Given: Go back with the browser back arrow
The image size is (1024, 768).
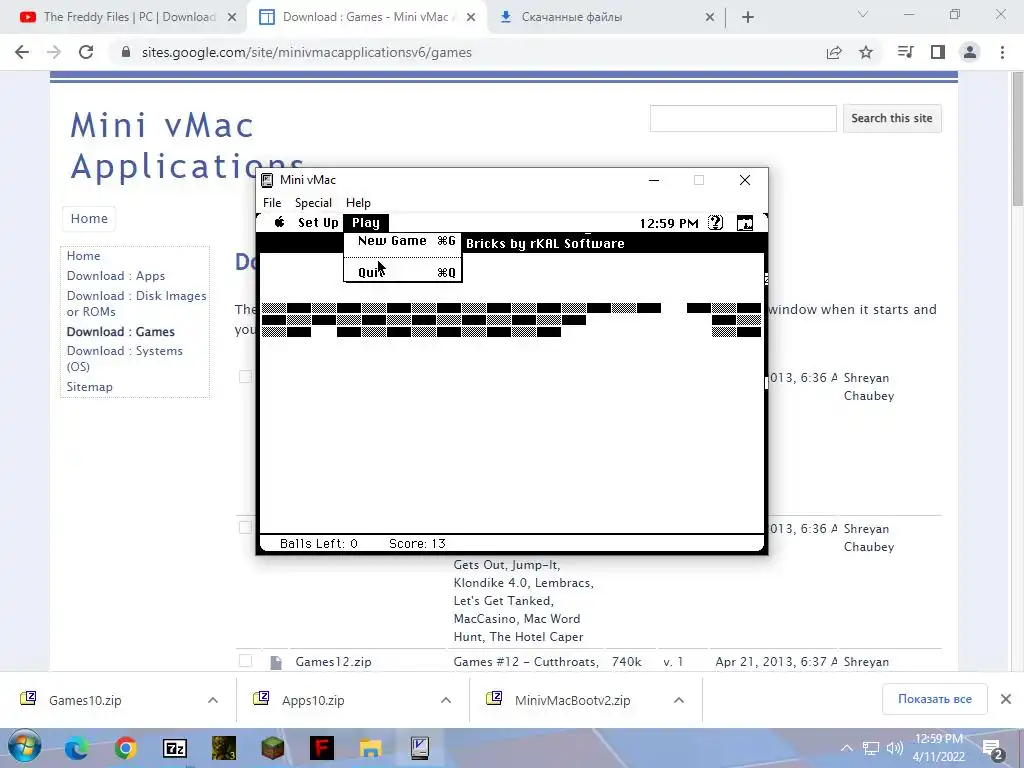Looking at the screenshot, I should 22,52.
